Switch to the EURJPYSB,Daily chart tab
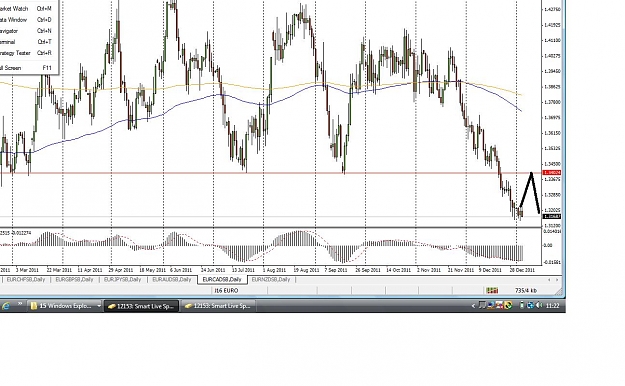625x386 pixels. point(122,280)
